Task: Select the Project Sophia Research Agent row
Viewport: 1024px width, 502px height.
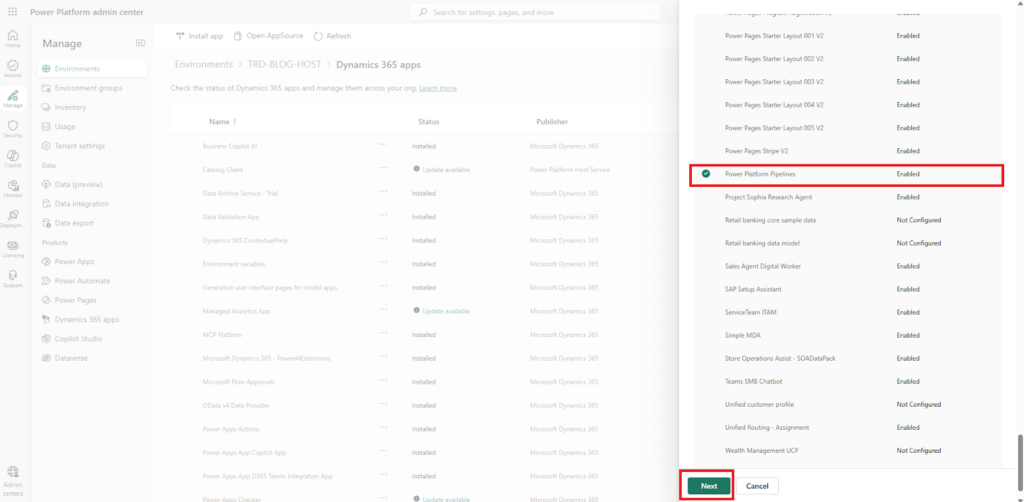Action: pyautogui.click(x=768, y=197)
